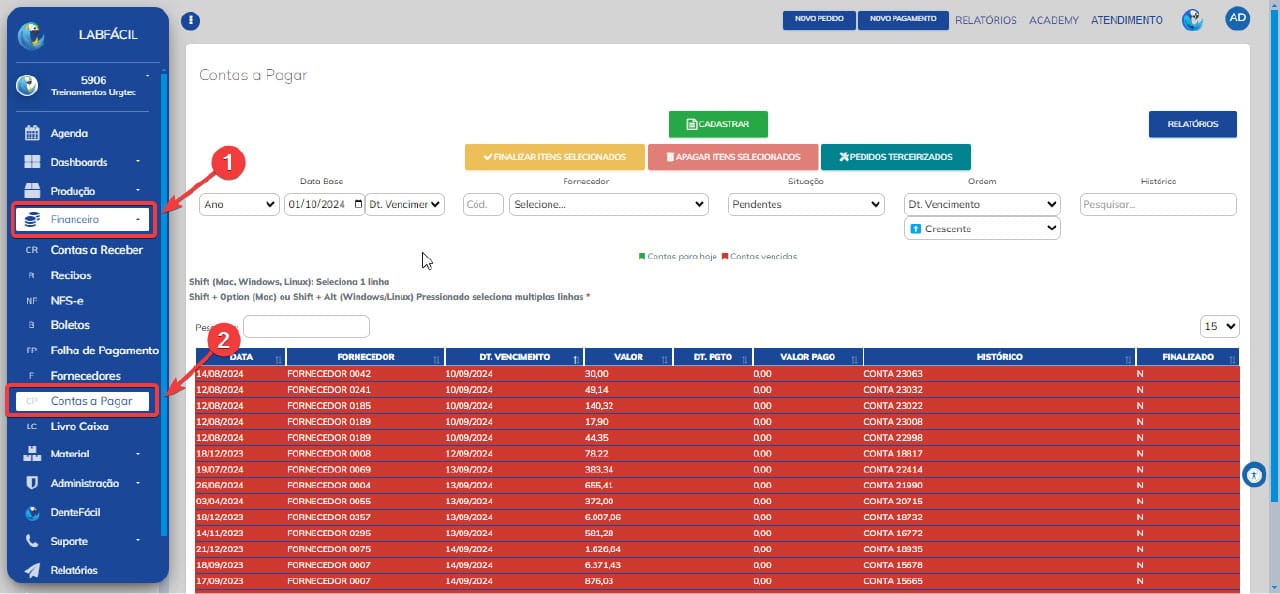Click the 5906 lab avatar icon
Screen dimensions: 1280x594
[x=27, y=85]
